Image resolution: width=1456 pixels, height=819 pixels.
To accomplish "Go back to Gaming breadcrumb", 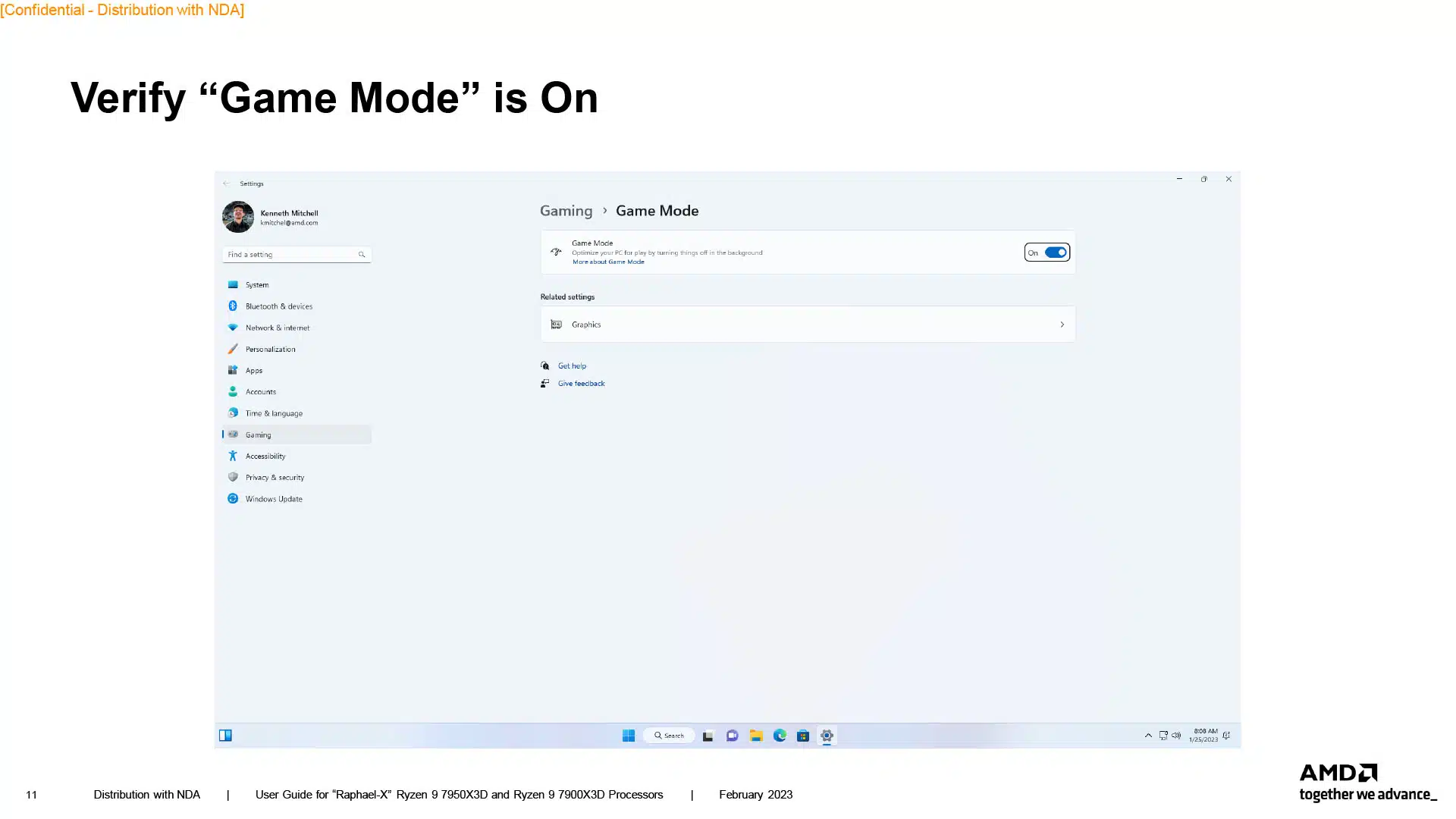I will pyautogui.click(x=566, y=211).
